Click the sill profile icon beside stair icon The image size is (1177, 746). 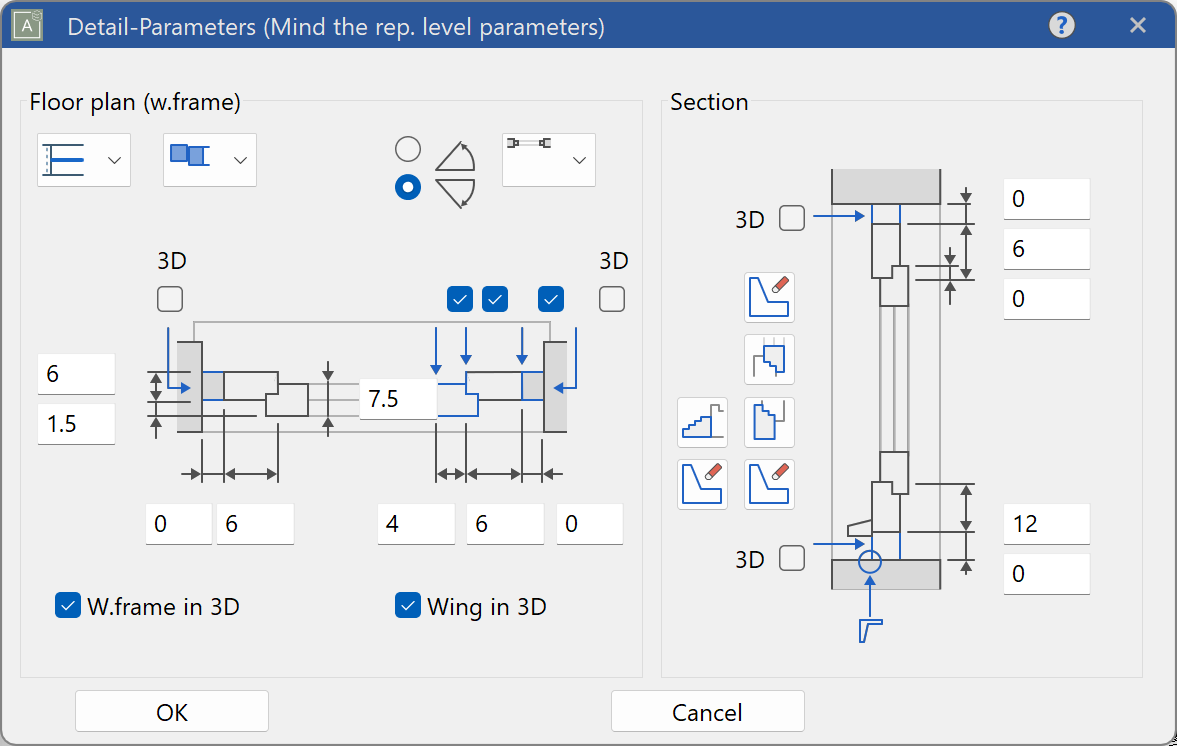point(769,422)
